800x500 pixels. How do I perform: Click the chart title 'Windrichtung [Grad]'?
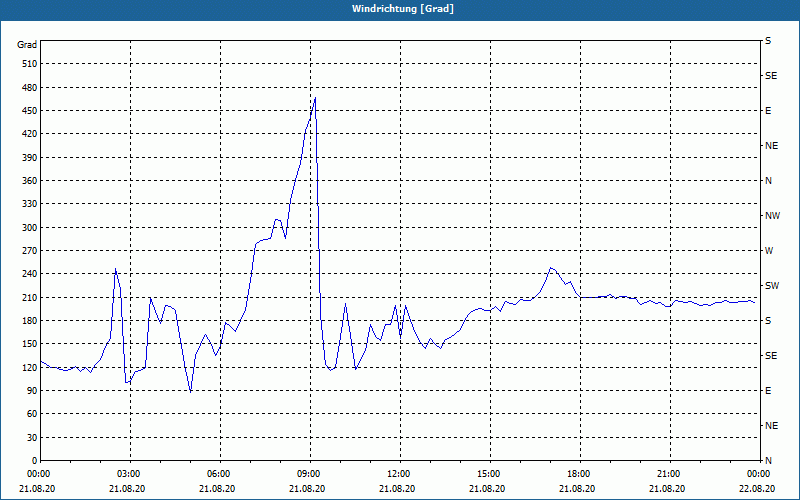403,9
